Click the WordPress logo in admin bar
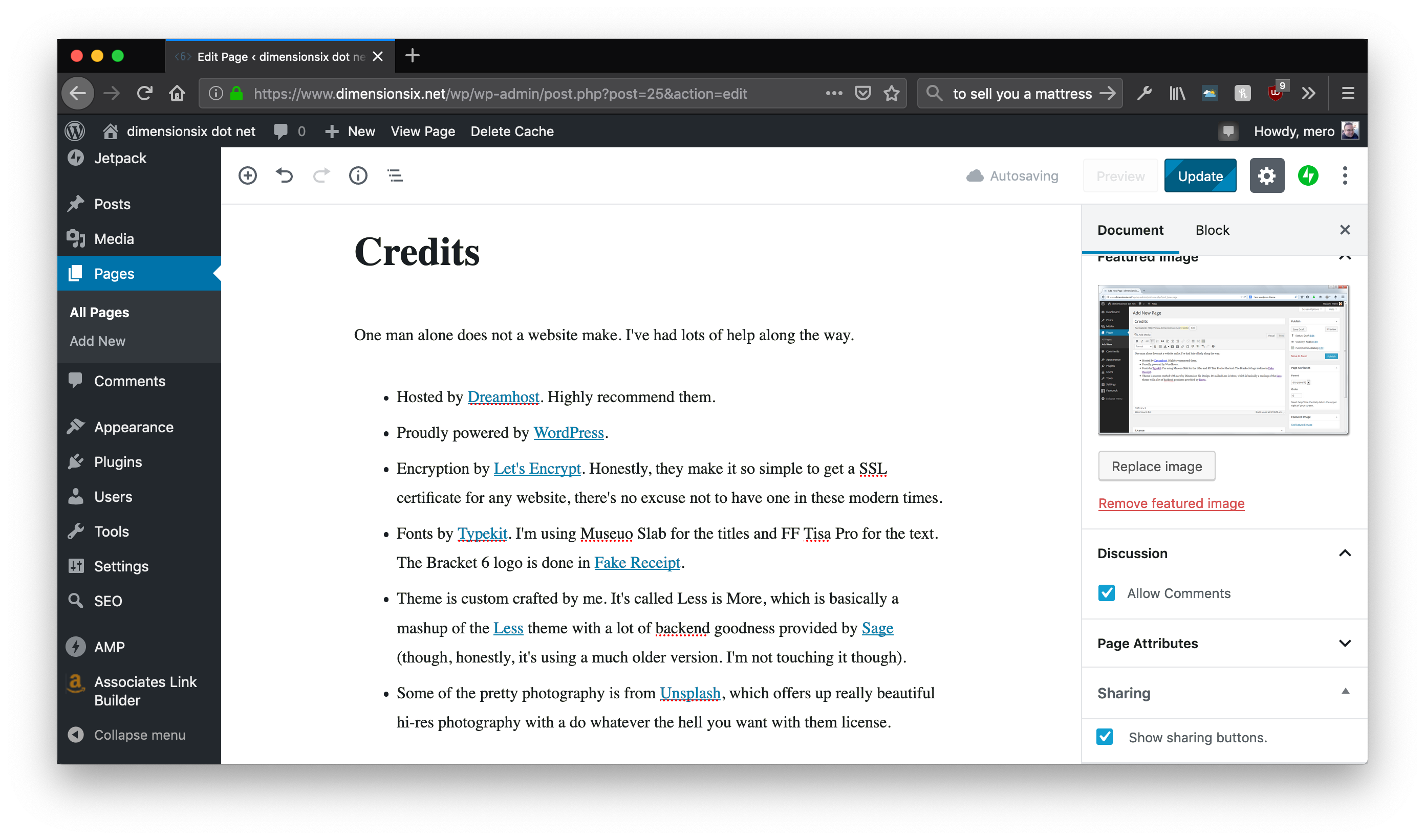 coord(75,131)
